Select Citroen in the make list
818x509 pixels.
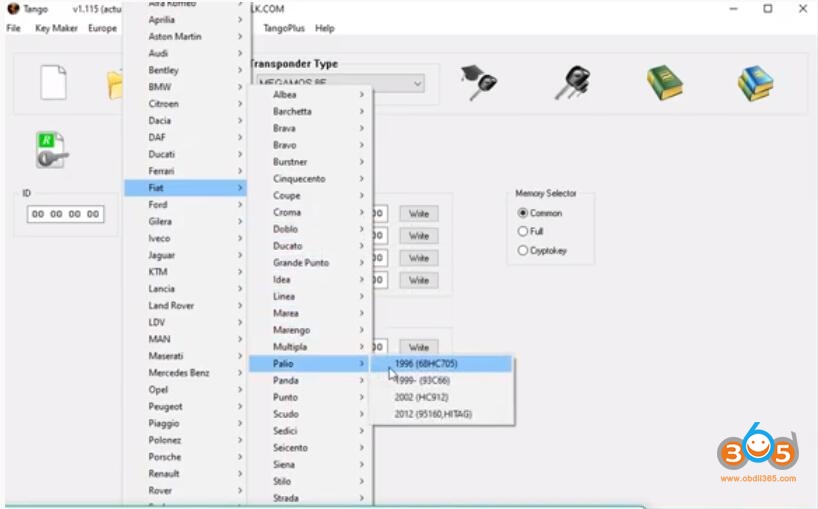tap(185, 103)
